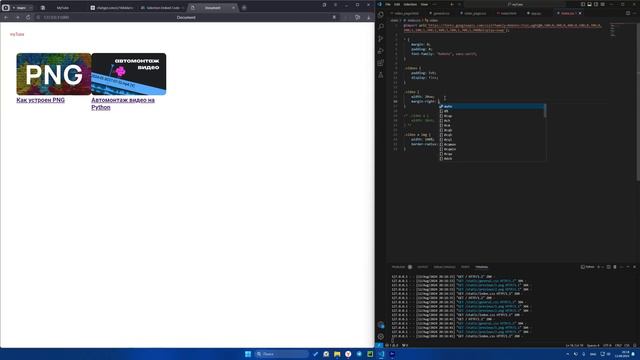Change file encoding UTF-8
Image resolution: width=640 pixels, height=360 pixels.
(607, 345)
